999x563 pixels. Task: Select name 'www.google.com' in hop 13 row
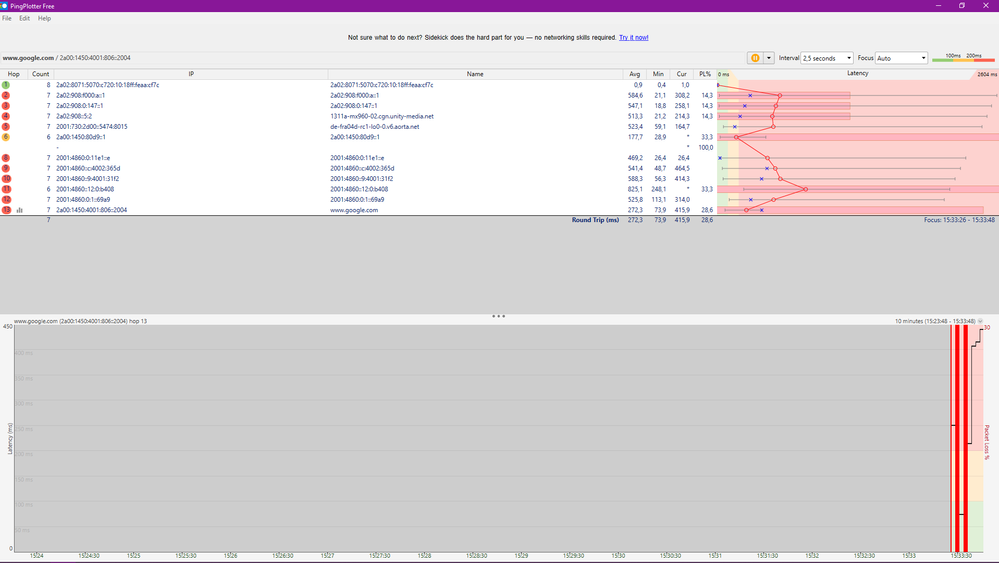(x=354, y=210)
